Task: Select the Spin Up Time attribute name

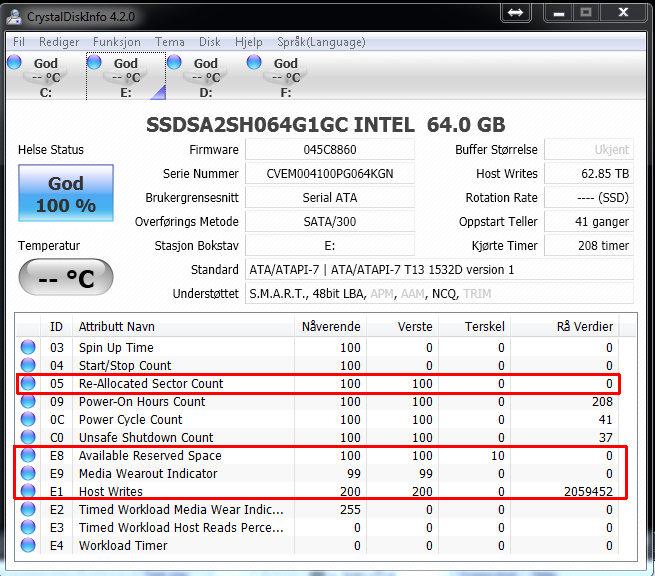Action: [x=116, y=348]
